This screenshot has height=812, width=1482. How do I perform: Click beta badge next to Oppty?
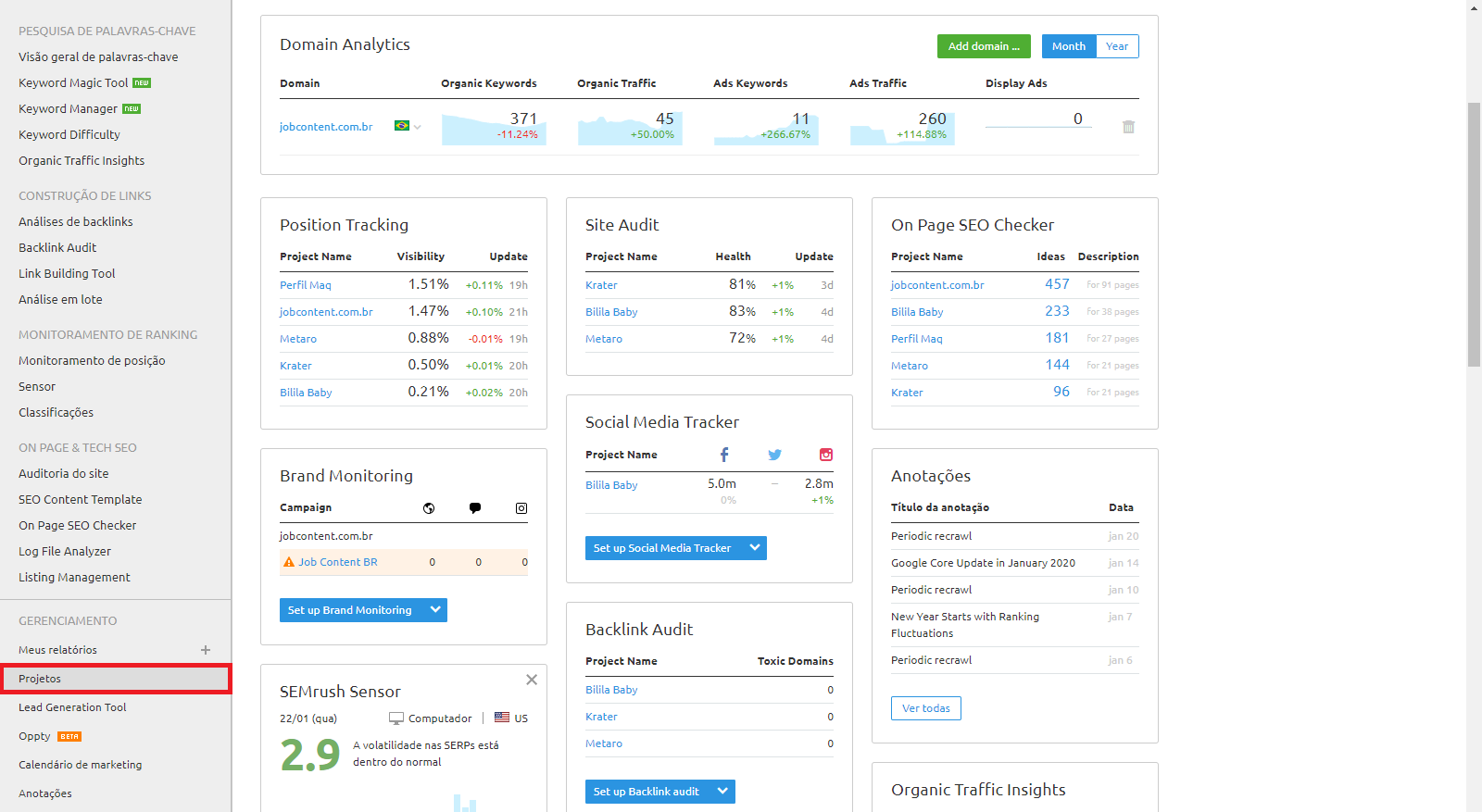pos(69,737)
